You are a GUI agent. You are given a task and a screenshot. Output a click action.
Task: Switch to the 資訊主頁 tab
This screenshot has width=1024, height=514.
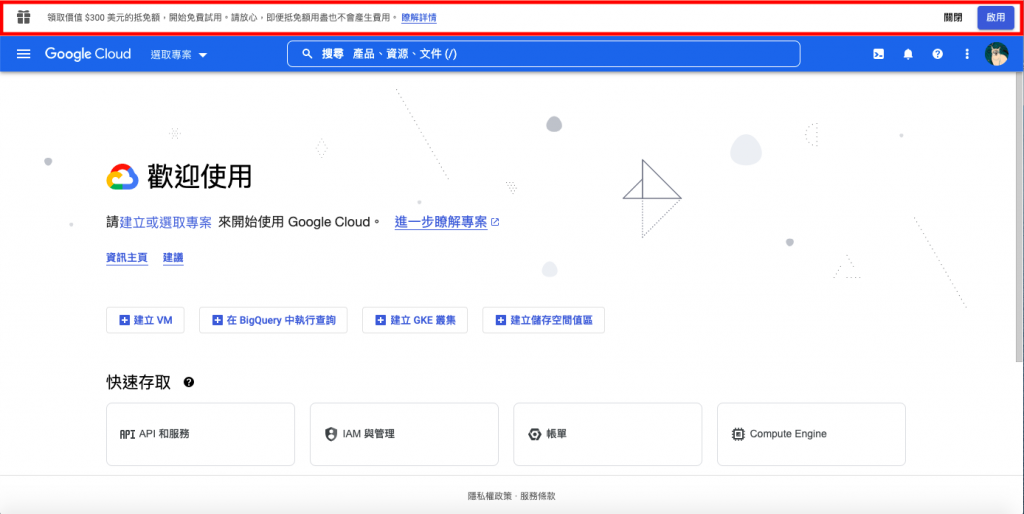(127, 257)
